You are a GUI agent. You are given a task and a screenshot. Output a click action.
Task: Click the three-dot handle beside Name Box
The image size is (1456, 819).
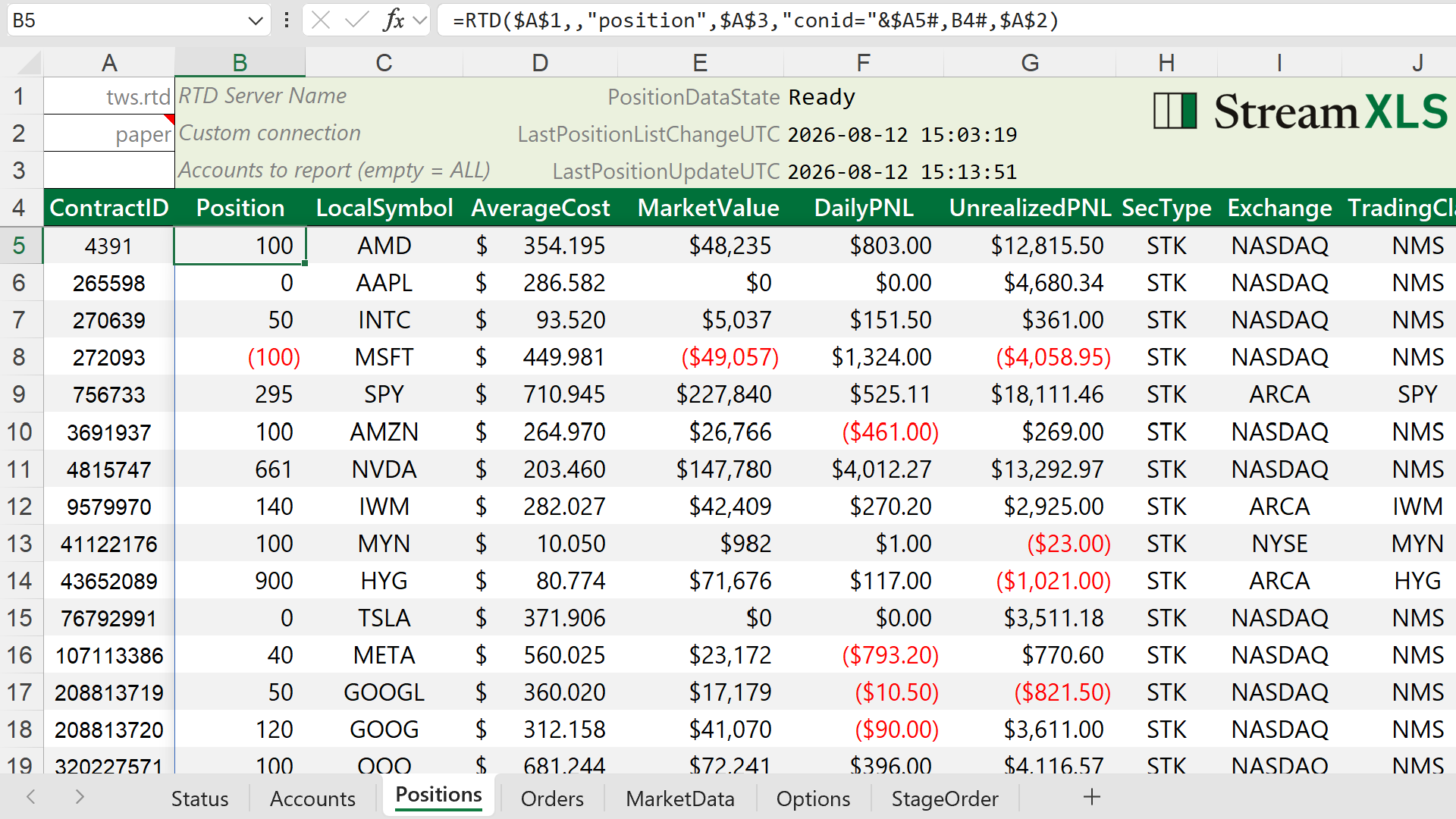pos(287,20)
